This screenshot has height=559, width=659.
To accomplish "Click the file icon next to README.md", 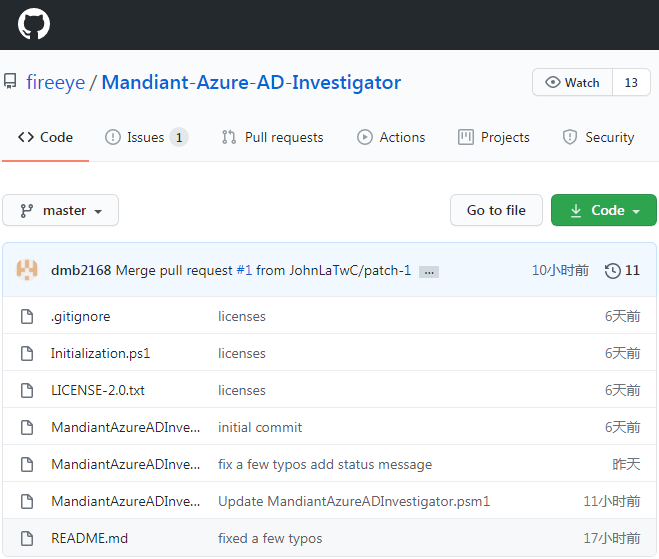I will 28,539.
